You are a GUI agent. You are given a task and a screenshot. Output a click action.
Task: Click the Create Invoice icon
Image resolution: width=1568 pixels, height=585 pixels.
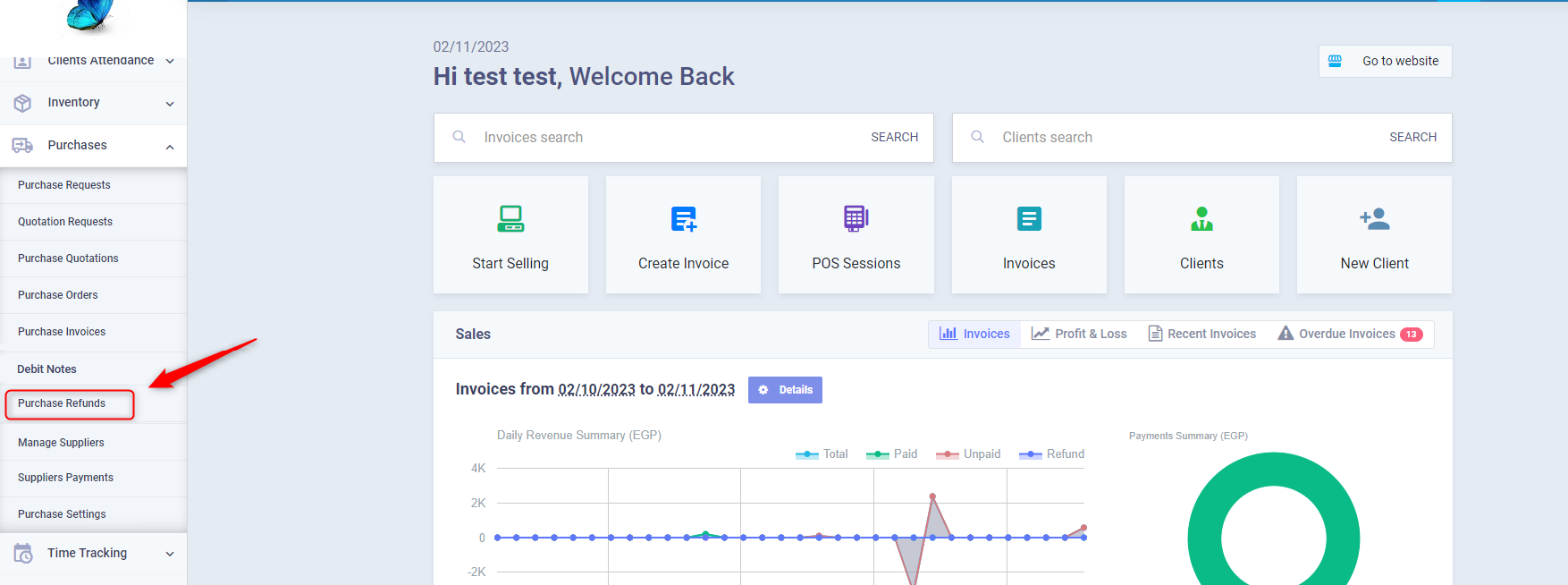coord(683,219)
